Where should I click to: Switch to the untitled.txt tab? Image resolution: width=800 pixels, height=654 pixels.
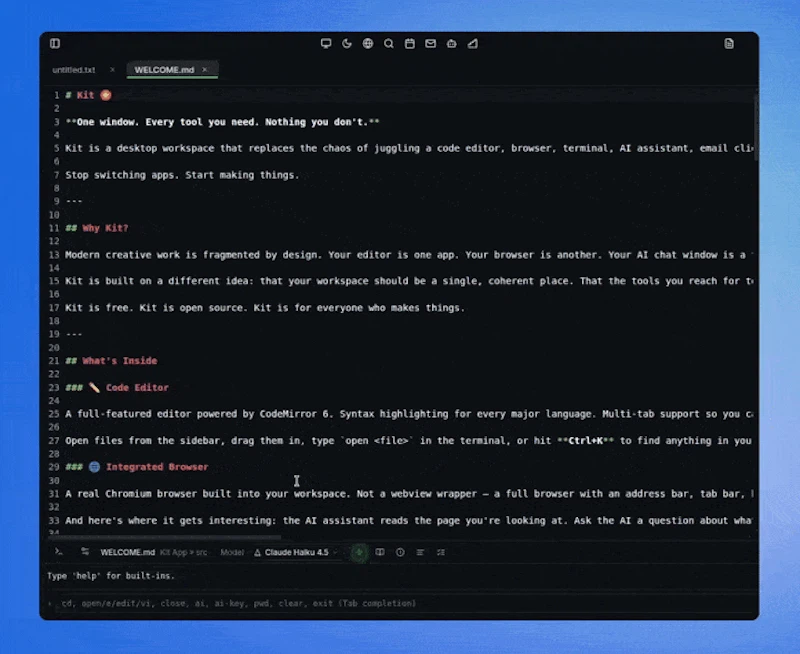click(74, 70)
